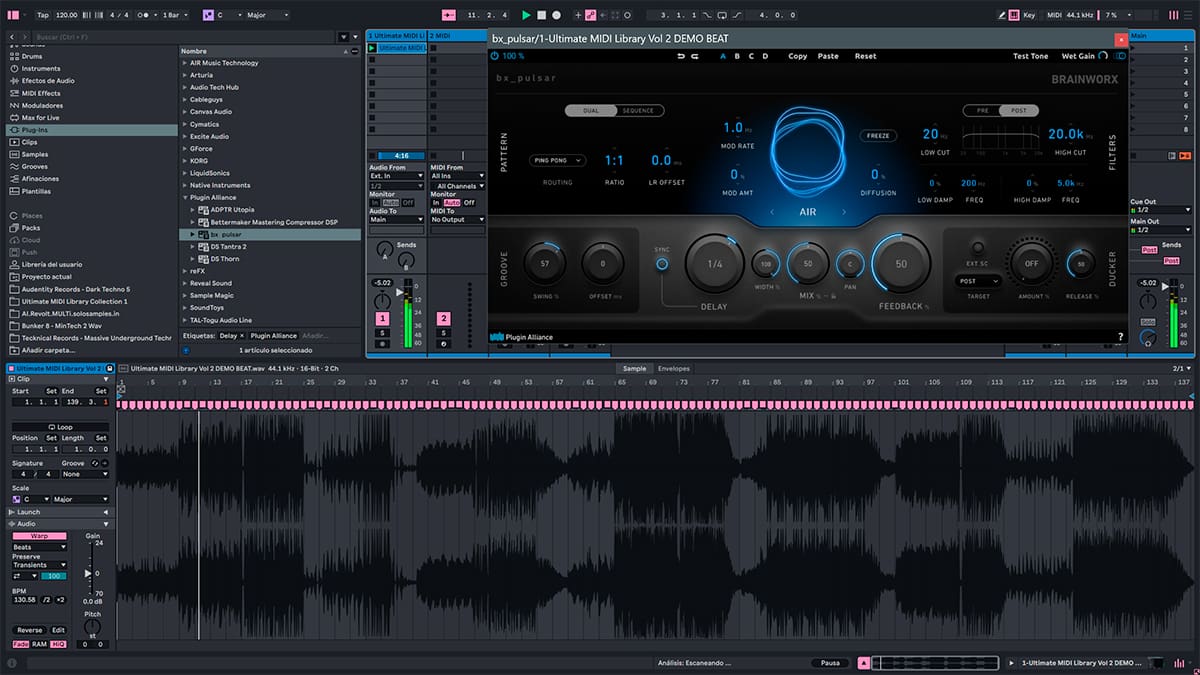
Task: Open the Beats warp mode dropdown
Action: tap(39, 547)
